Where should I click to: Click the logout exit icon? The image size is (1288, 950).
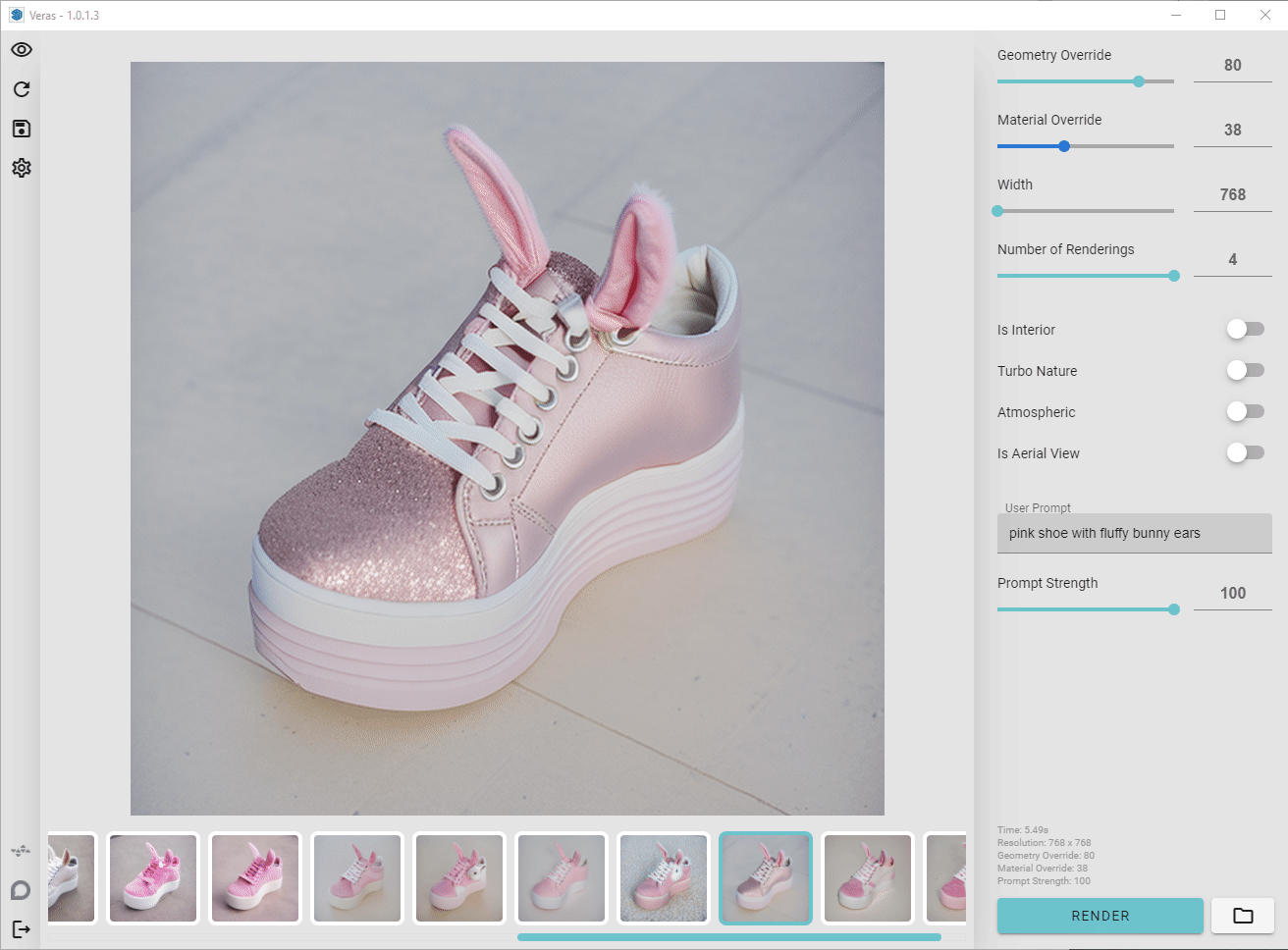pos(21,928)
